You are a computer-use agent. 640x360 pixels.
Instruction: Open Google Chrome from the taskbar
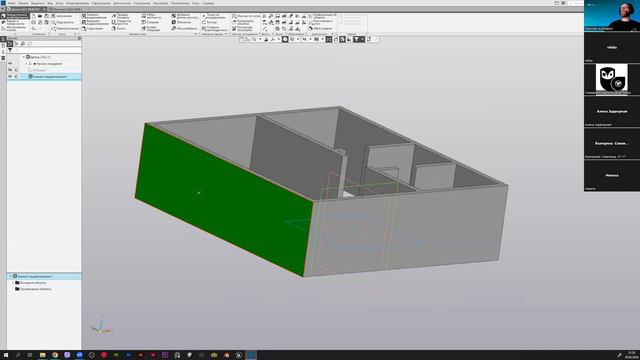(55, 355)
